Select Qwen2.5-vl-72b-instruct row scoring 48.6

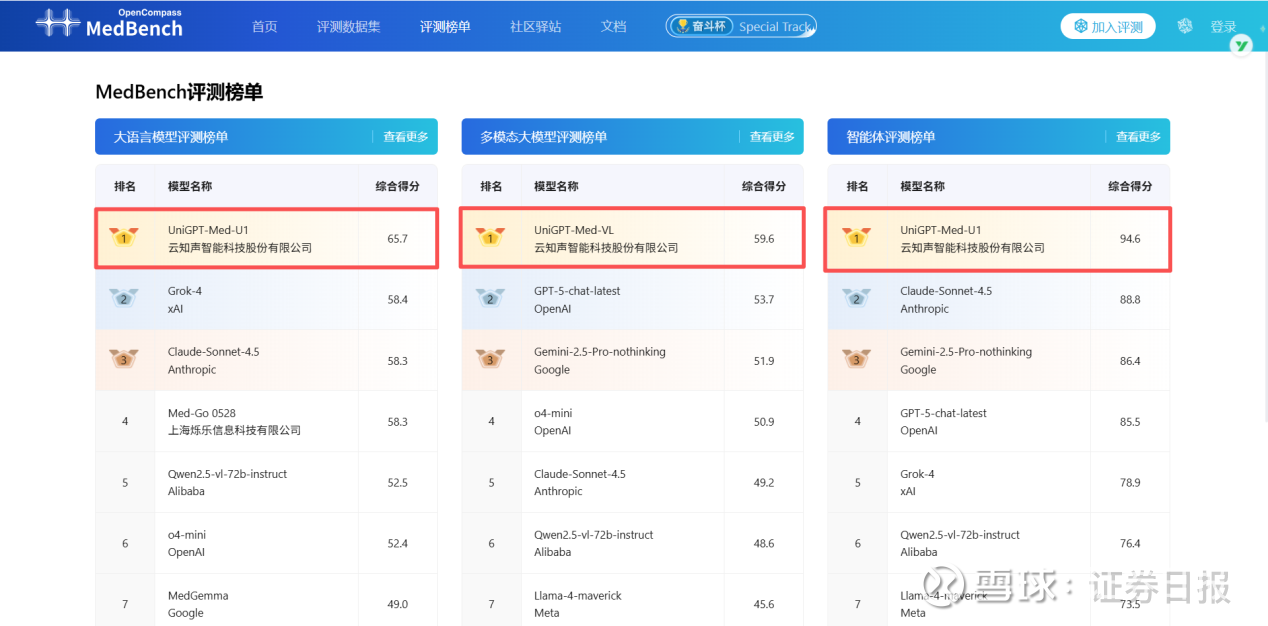(x=632, y=543)
